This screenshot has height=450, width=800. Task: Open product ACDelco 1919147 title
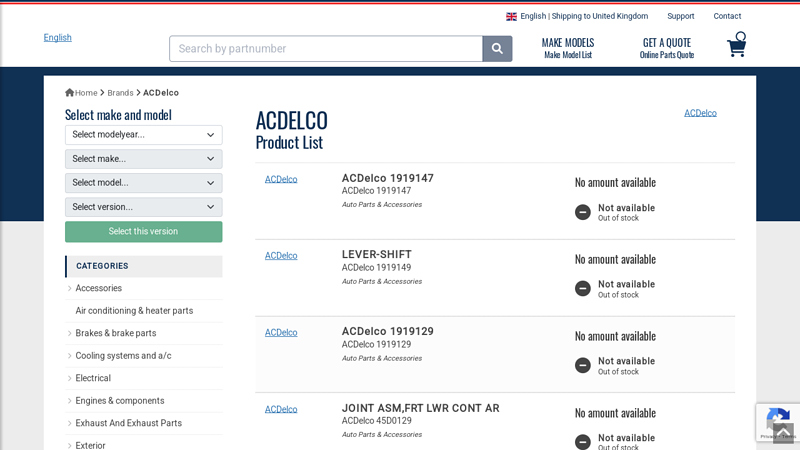coord(388,178)
